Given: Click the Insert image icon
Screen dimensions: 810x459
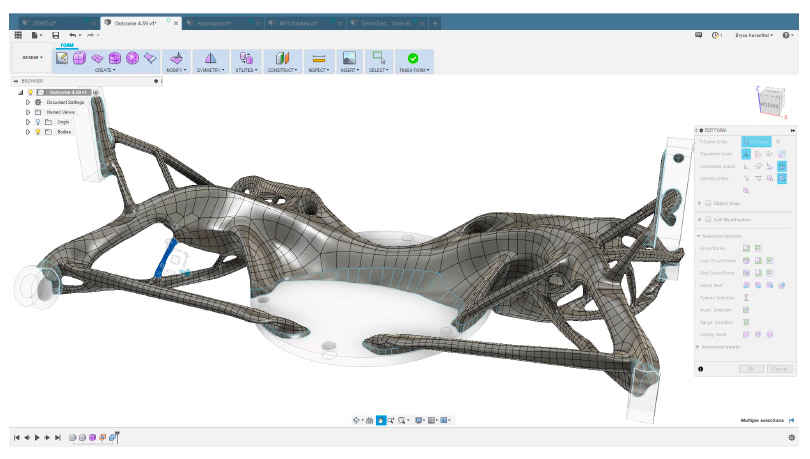Looking at the screenshot, I should click(349, 59).
